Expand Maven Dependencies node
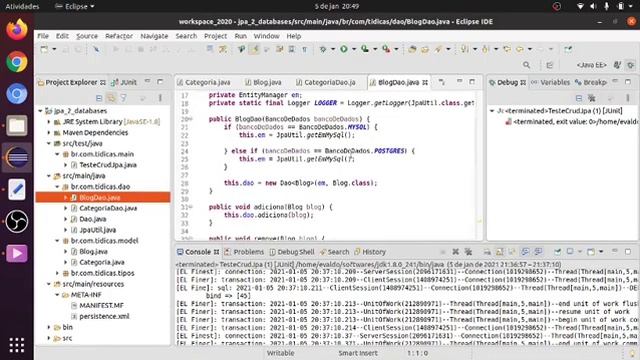Image resolution: width=640 pixels, height=360 pixels. pyautogui.click(x=49, y=133)
